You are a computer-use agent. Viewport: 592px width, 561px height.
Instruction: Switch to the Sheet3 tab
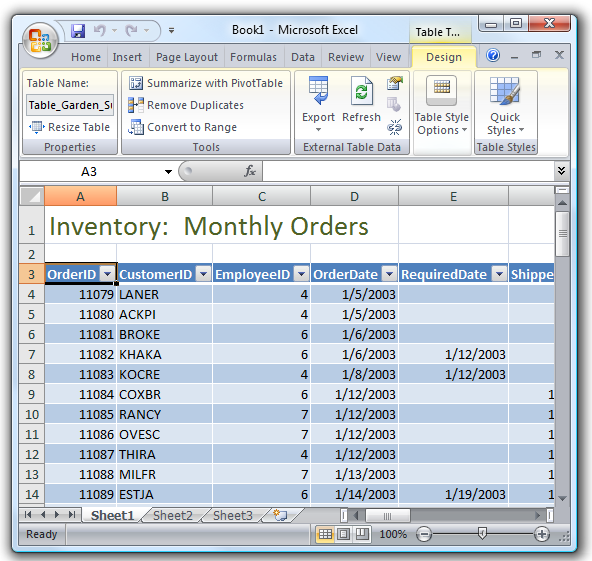point(233,515)
